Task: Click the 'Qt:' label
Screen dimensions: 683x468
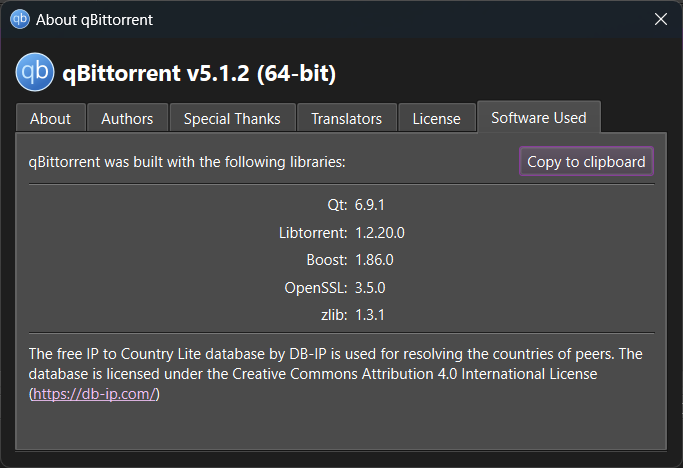Action: coord(337,205)
